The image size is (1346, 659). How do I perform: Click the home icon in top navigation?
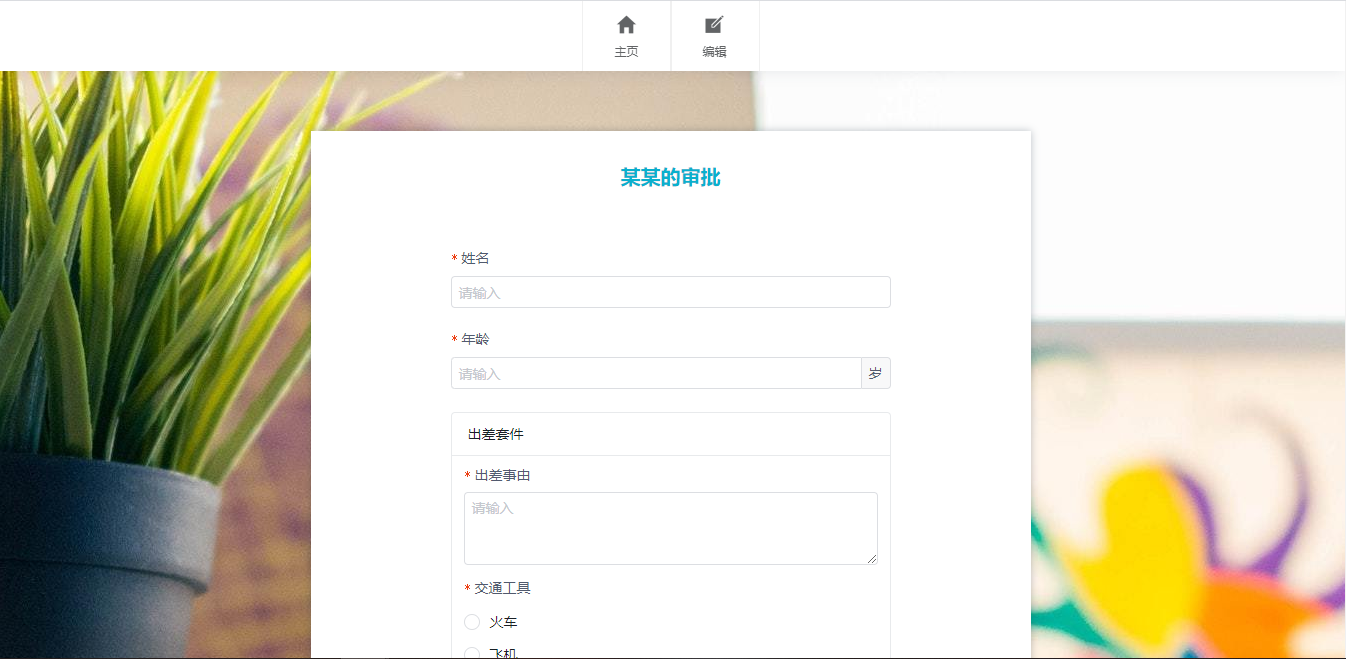[626, 25]
